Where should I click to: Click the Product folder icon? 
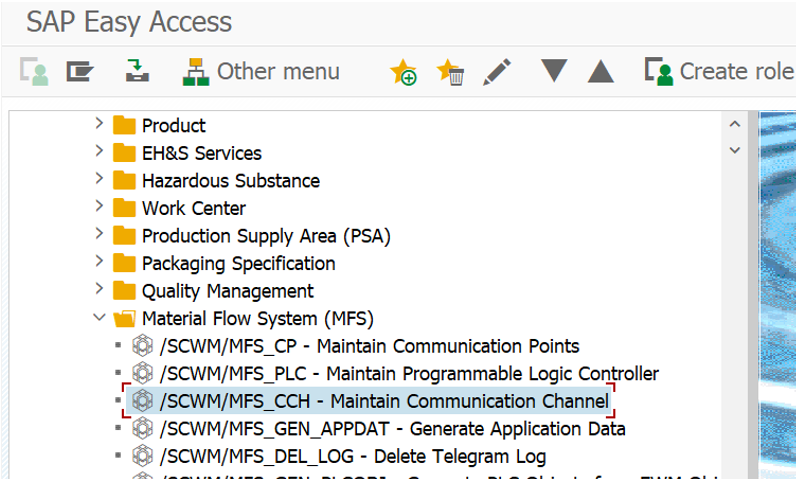click(124, 125)
